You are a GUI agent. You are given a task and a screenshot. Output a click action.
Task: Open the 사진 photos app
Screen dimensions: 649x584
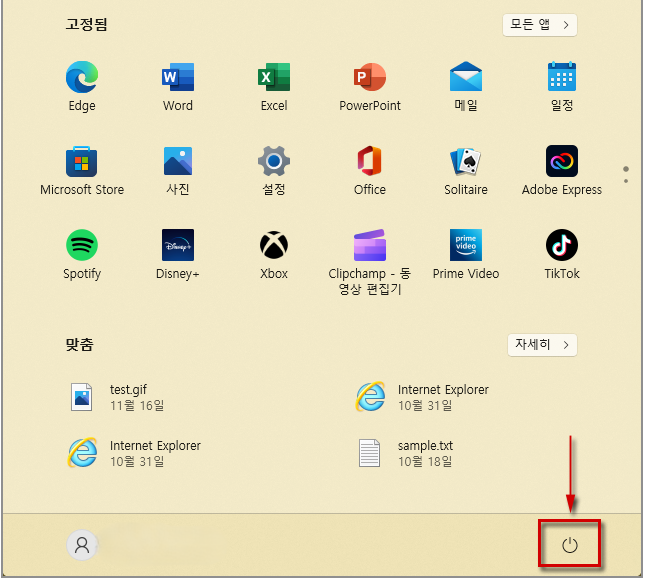coord(178,171)
